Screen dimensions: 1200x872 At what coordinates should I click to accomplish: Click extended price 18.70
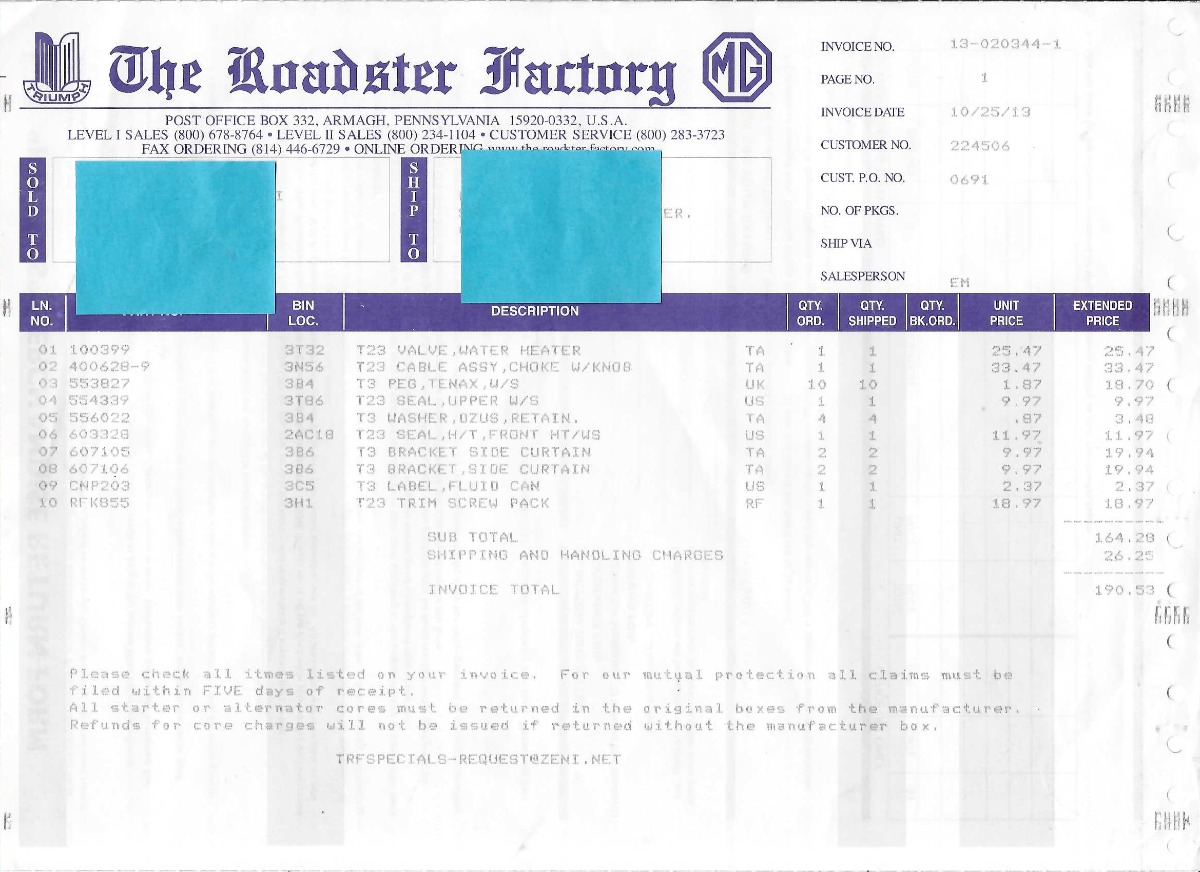pos(1129,385)
